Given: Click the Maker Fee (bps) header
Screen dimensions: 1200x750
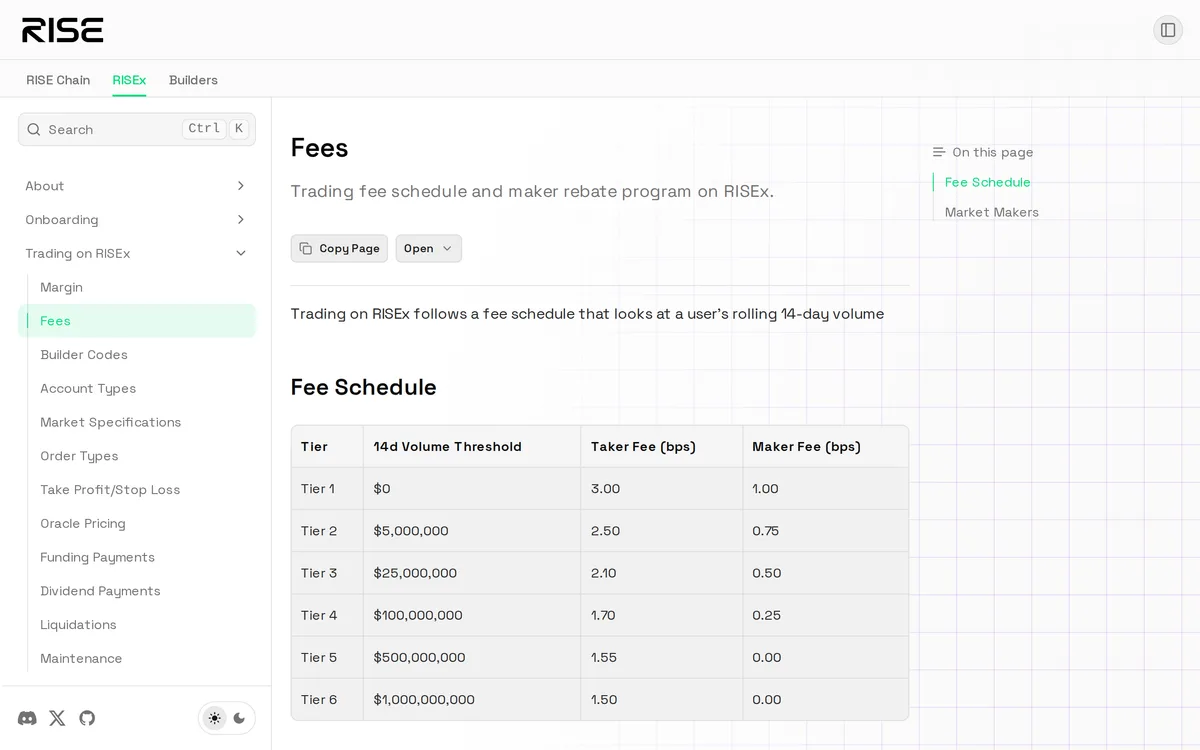Looking at the screenshot, I should pyautogui.click(x=826, y=447).
